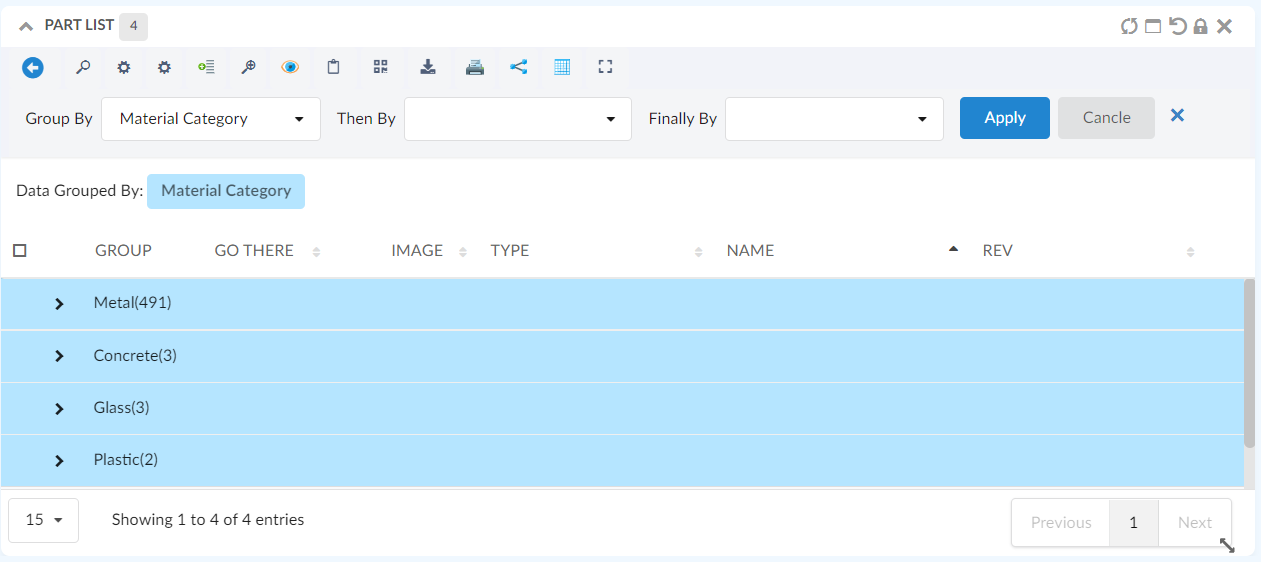The height and width of the screenshot is (562, 1261).
Task: Open the Then By combo box
Action: click(x=517, y=119)
